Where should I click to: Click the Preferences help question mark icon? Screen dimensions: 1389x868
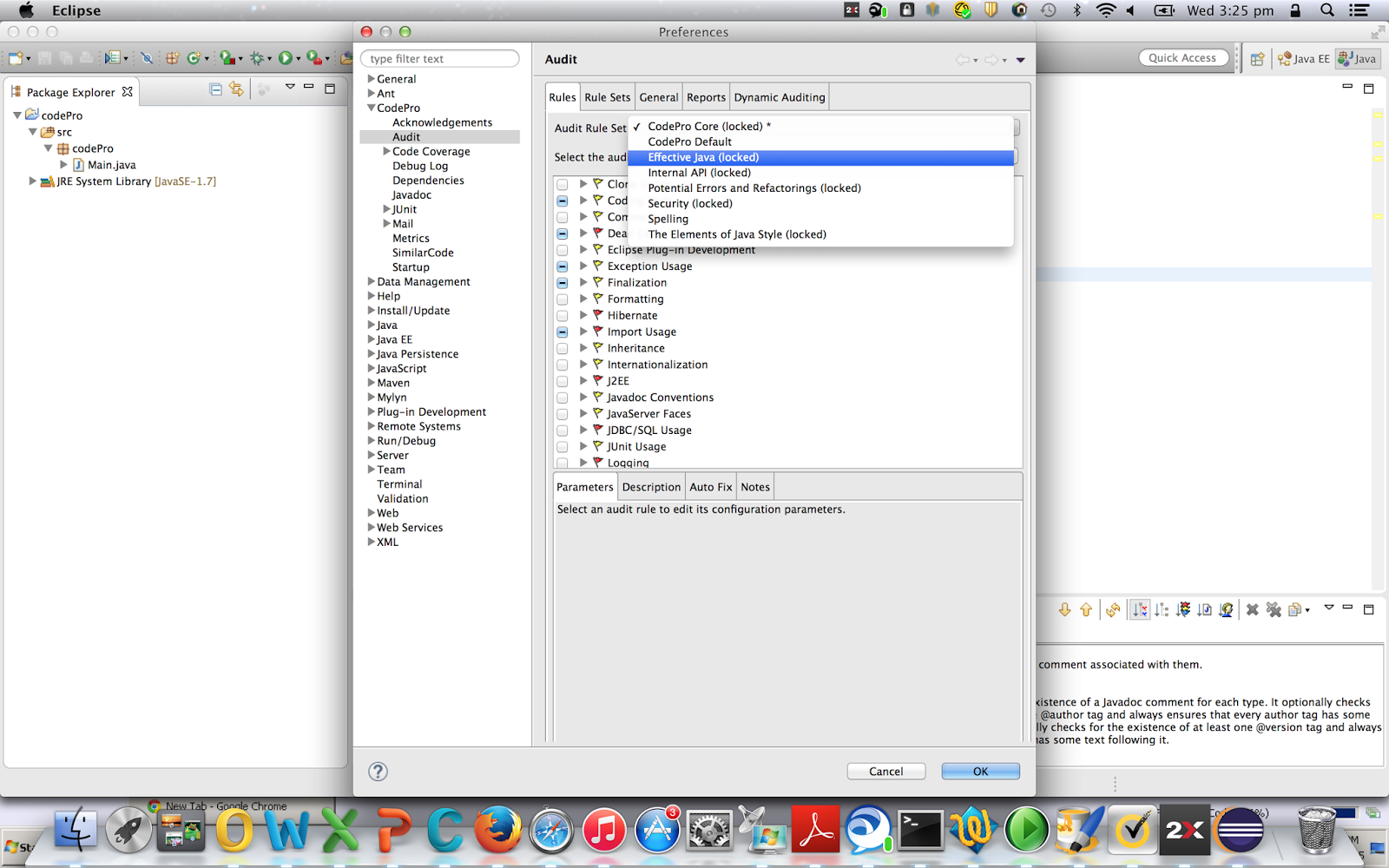[x=378, y=771]
